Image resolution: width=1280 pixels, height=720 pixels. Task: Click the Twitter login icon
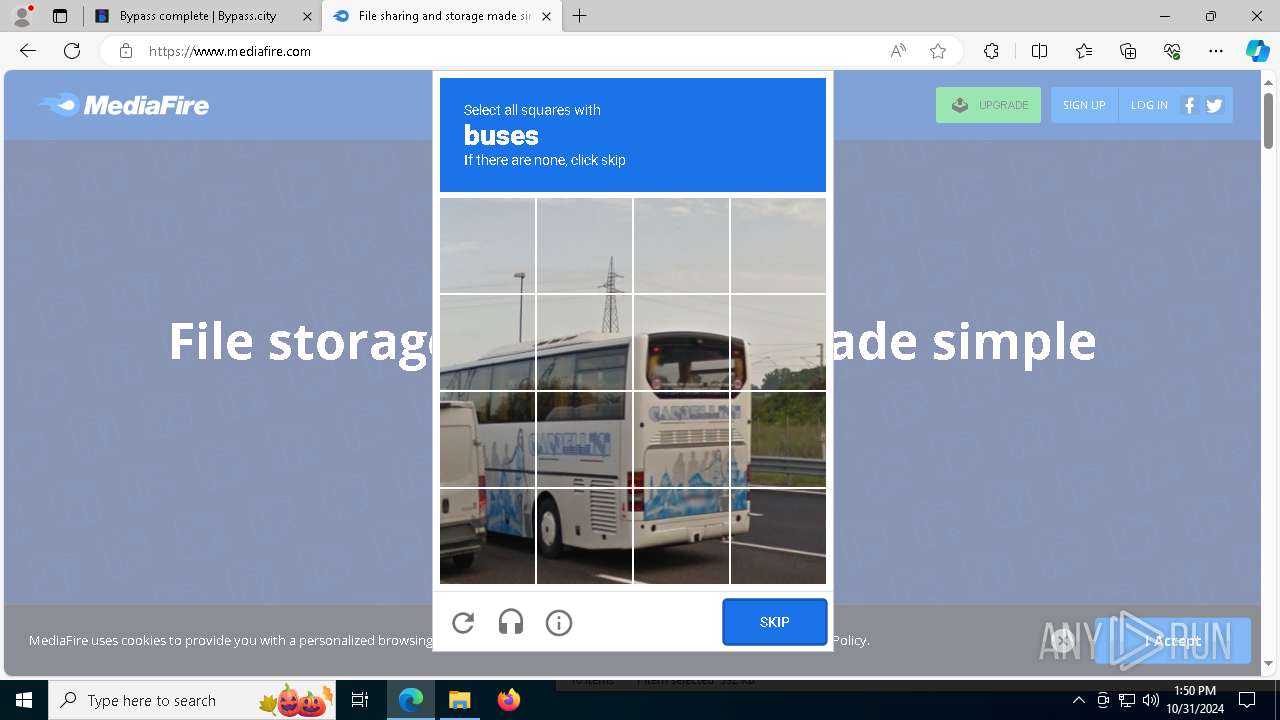pos(1215,105)
